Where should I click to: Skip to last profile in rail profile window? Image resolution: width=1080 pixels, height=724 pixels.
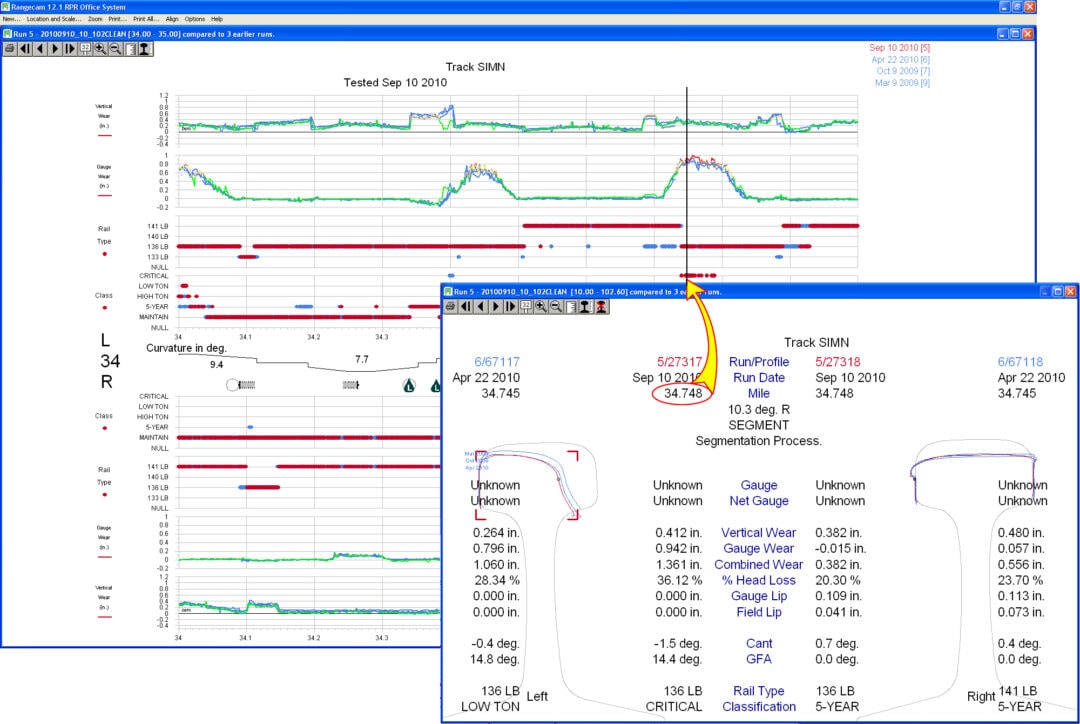click(510, 306)
